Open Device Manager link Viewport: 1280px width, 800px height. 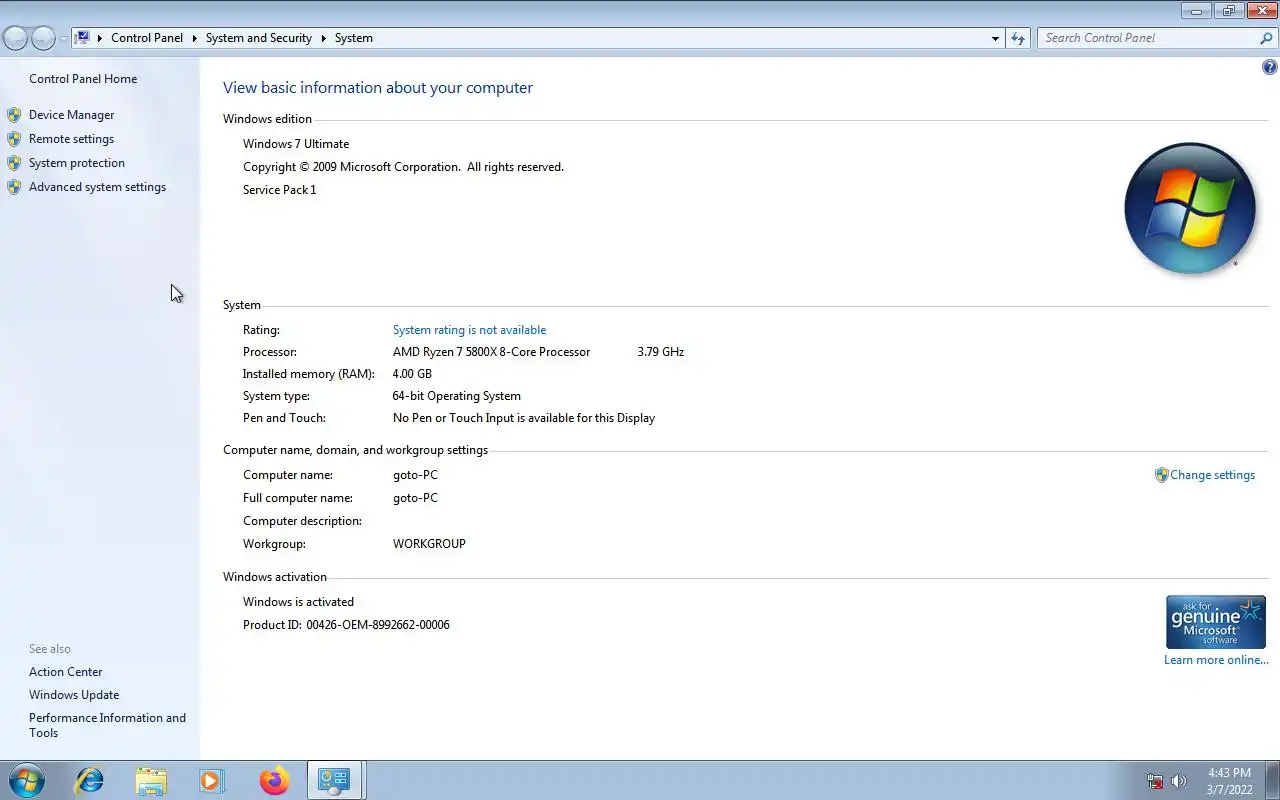[x=72, y=115]
